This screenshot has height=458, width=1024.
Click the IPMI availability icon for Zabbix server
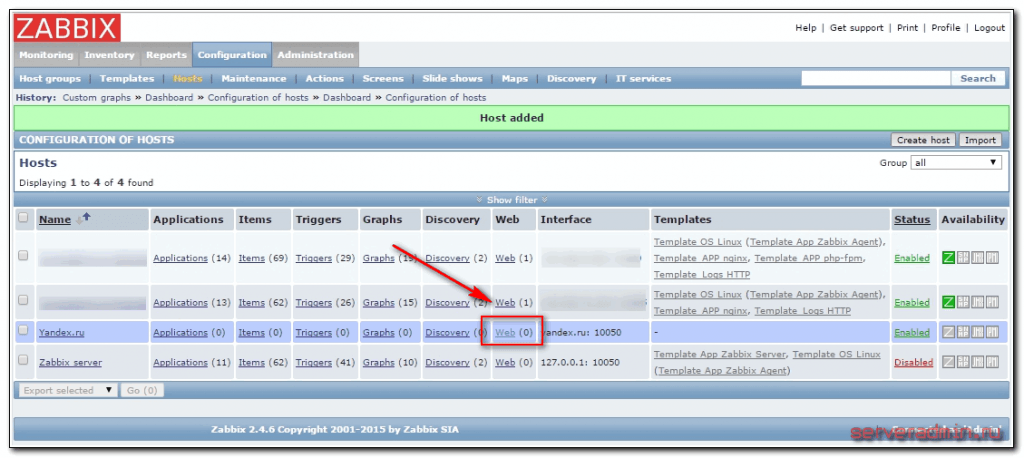click(x=992, y=362)
